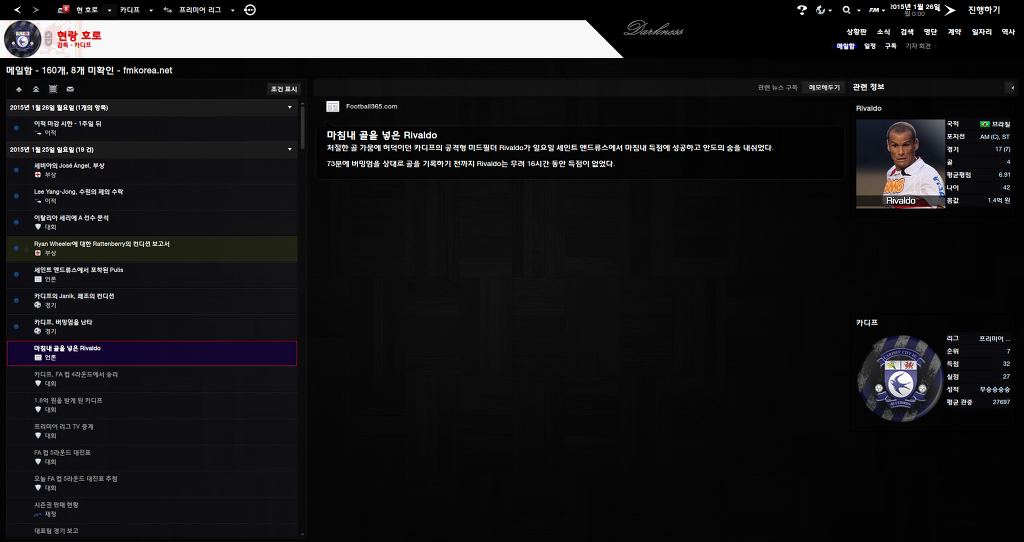Viewport: 1024px width, 542px height.
Task: Click the Brazil flag beside 국적
Action: click(984, 124)
